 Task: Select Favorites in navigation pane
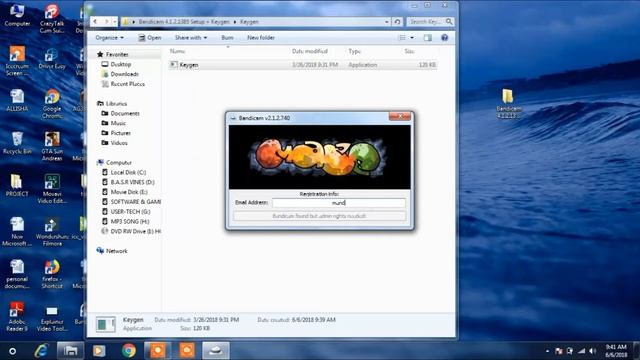(117, 54)
